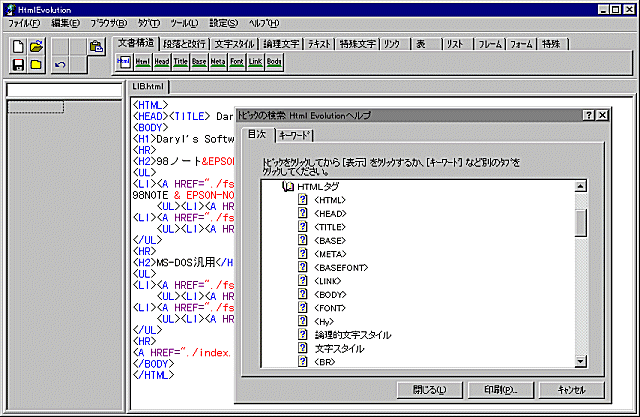
Task: Insert Body tag from toolbar
Action: pyautogui.click(x=274, y=62)
